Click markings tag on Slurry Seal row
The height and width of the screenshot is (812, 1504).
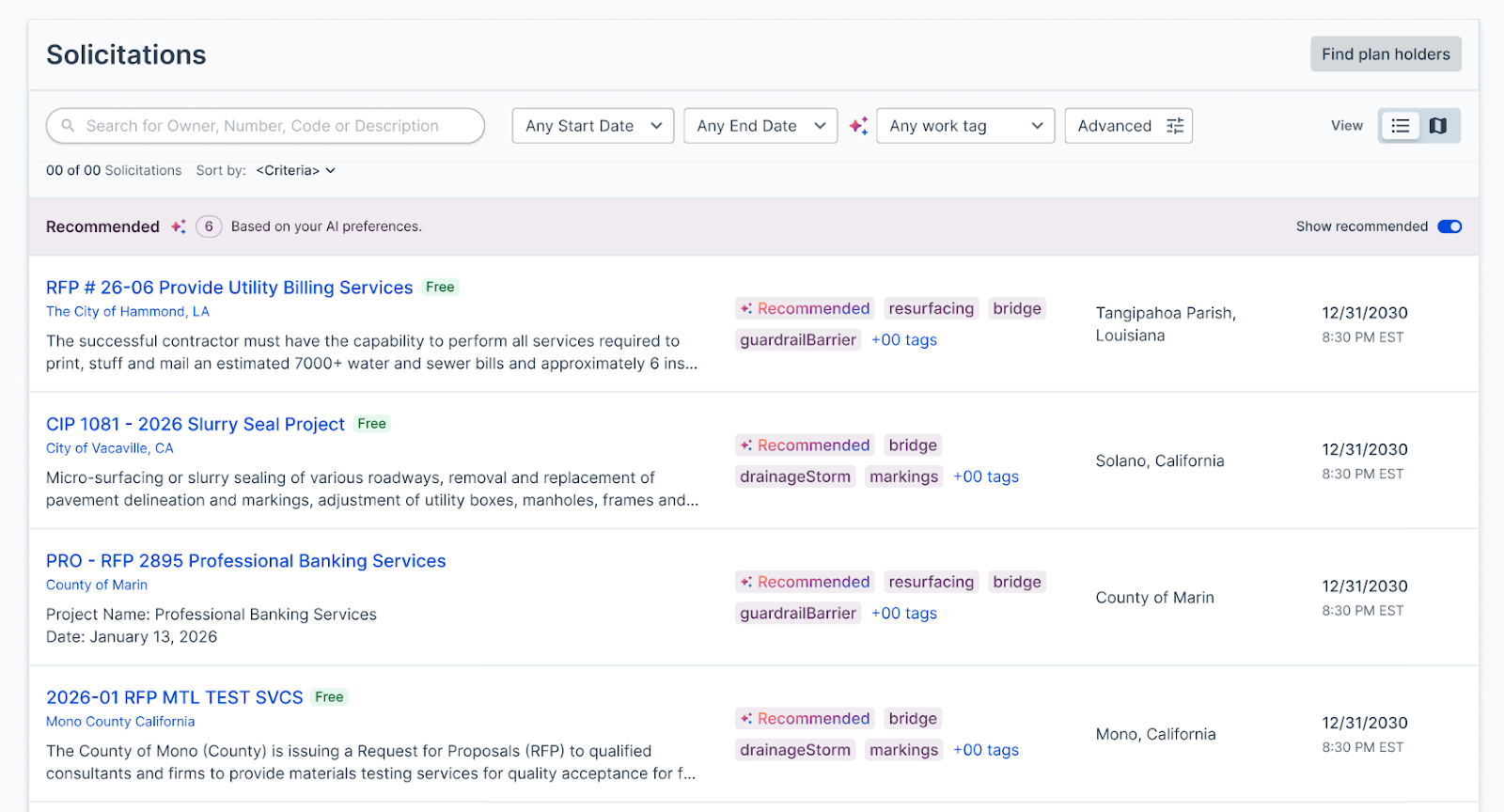(903, 476)
